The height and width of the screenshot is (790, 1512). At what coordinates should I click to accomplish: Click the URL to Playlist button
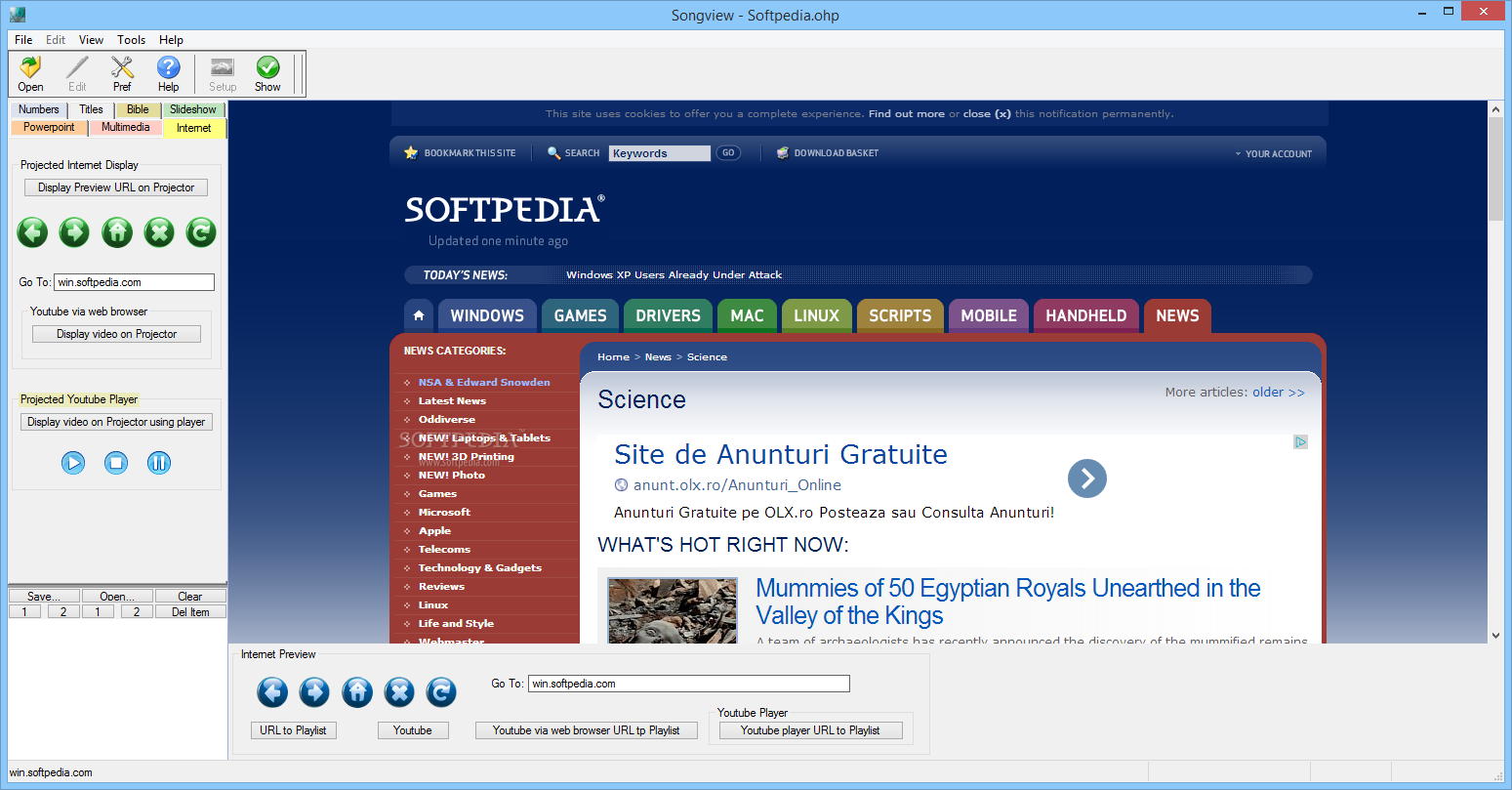pos(293,730)
